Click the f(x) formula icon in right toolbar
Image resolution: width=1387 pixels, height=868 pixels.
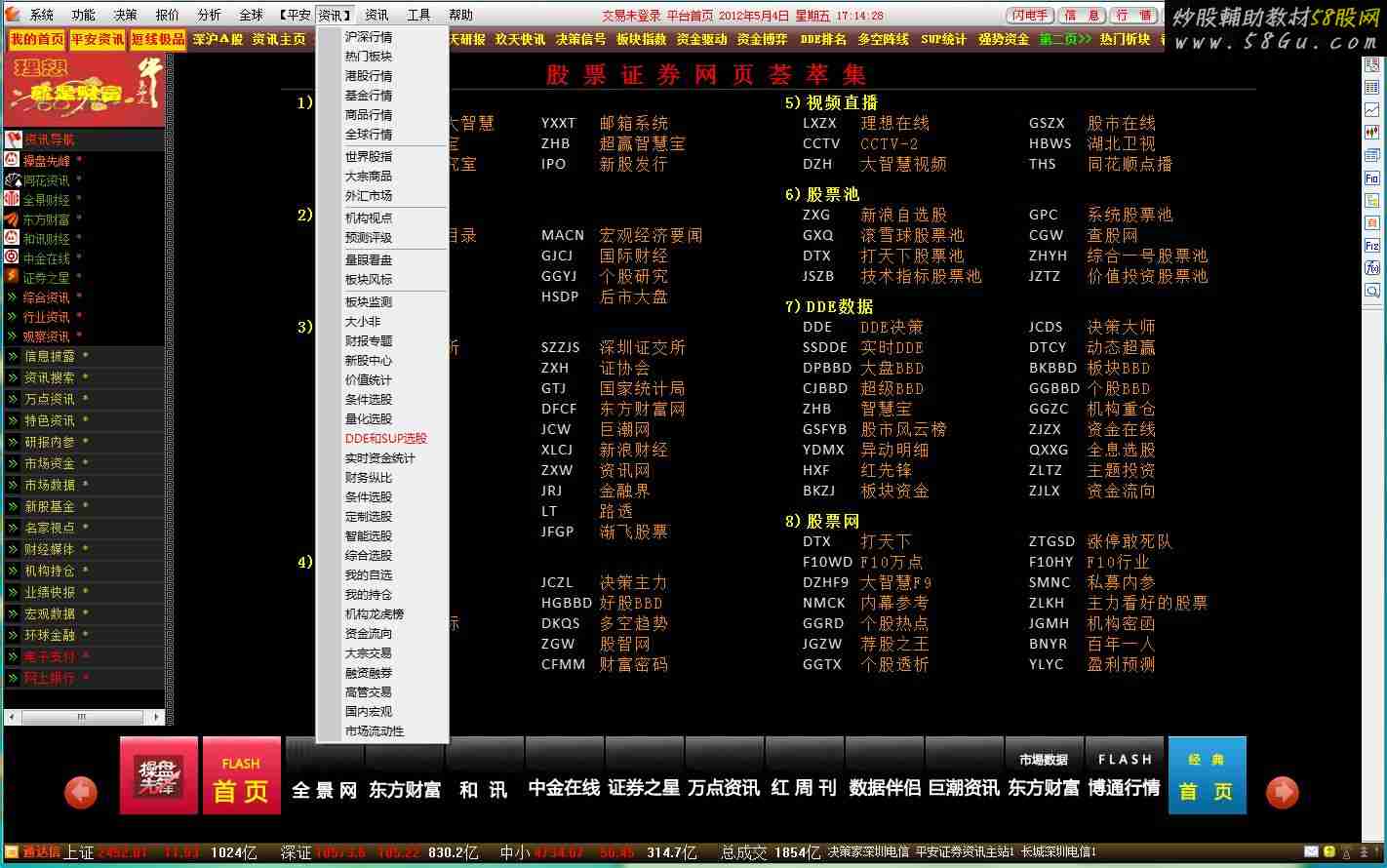1372,268
